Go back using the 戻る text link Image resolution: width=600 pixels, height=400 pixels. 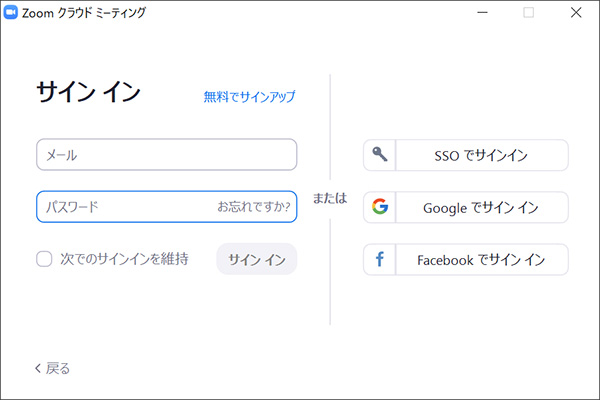pyautogui.click(x=58, y=368)
